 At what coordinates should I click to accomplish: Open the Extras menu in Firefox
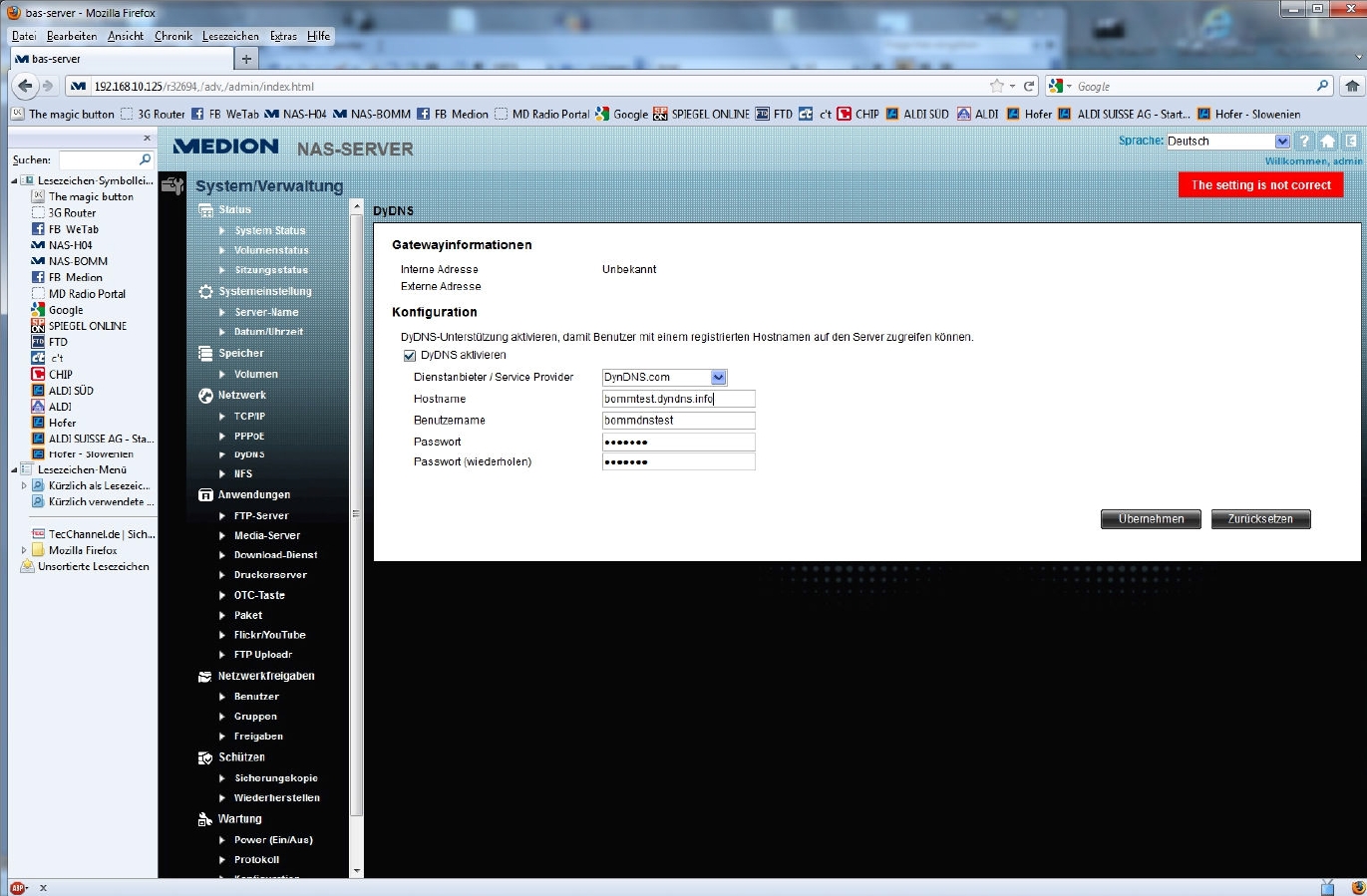click(283, 36)
